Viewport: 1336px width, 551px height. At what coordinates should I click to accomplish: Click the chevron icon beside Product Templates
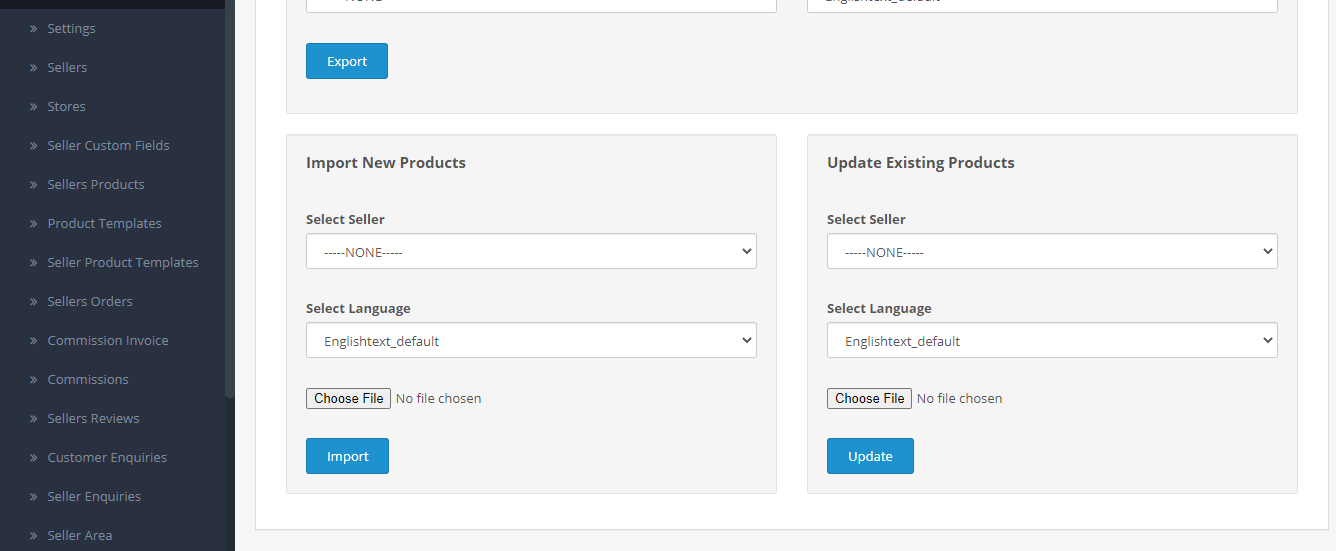coord(33,224)
